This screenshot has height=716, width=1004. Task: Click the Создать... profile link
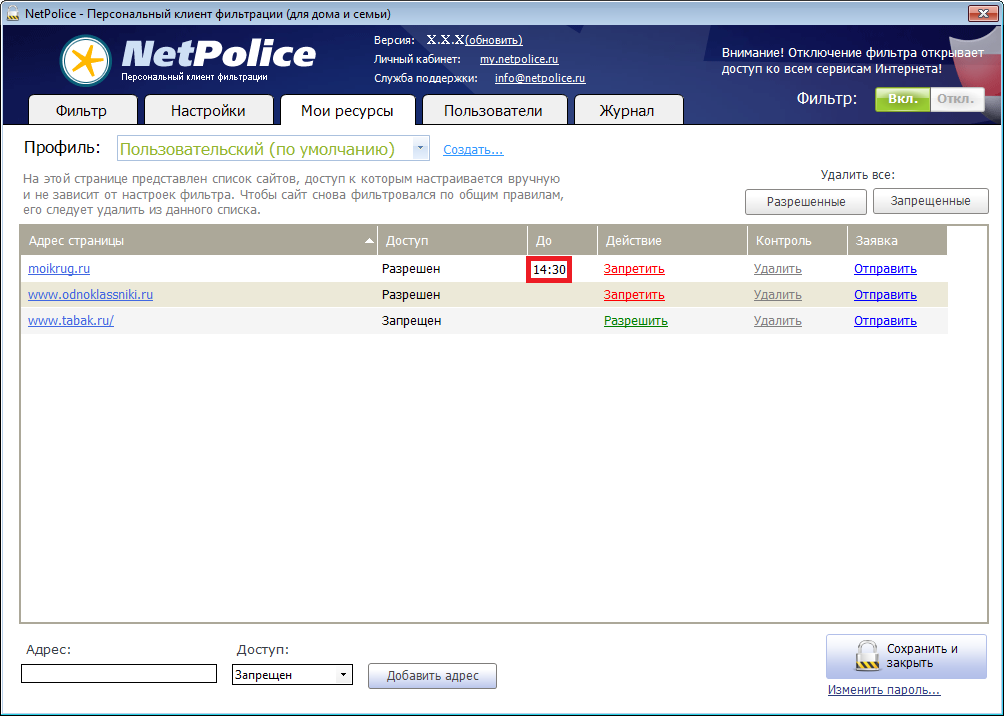point(473,149)
